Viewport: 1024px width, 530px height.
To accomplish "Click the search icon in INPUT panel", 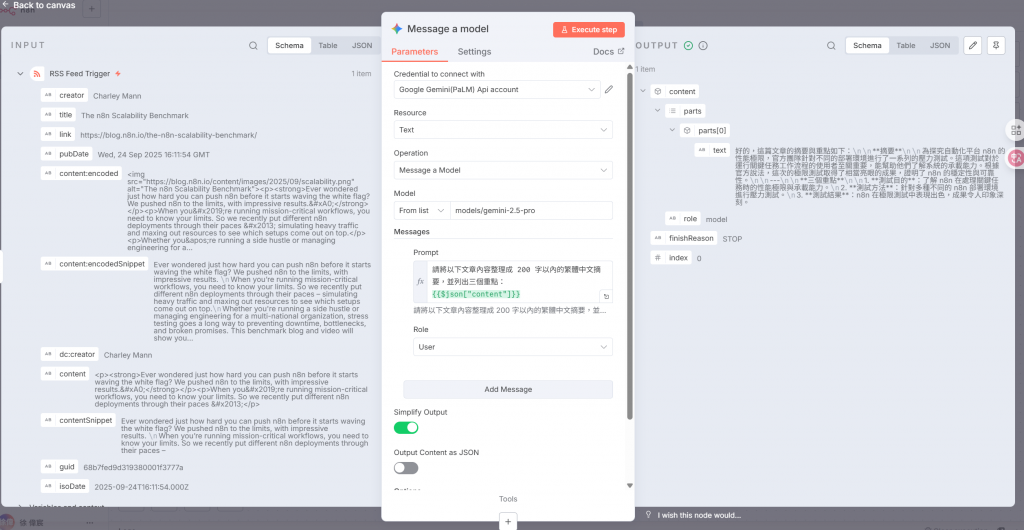I will 253,46.
